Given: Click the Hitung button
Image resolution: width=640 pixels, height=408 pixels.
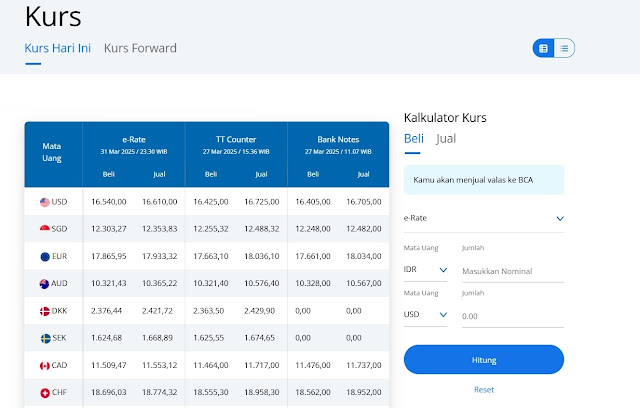Looking at the screenshot, I should coord(484,360).
